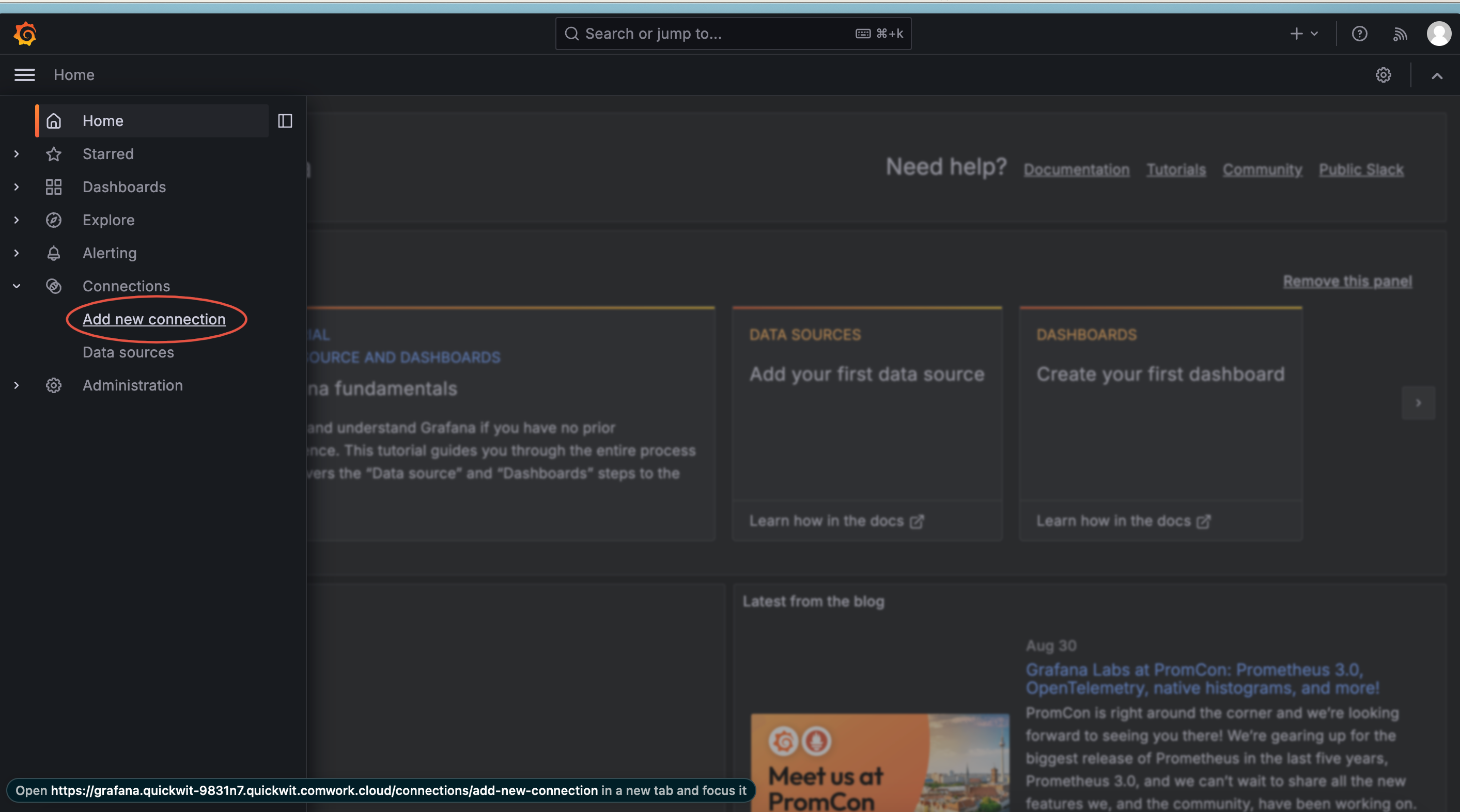Screen dimensions: 1460x812
Task: Expand the Alerting section chevron
Action: click(17, 253)
